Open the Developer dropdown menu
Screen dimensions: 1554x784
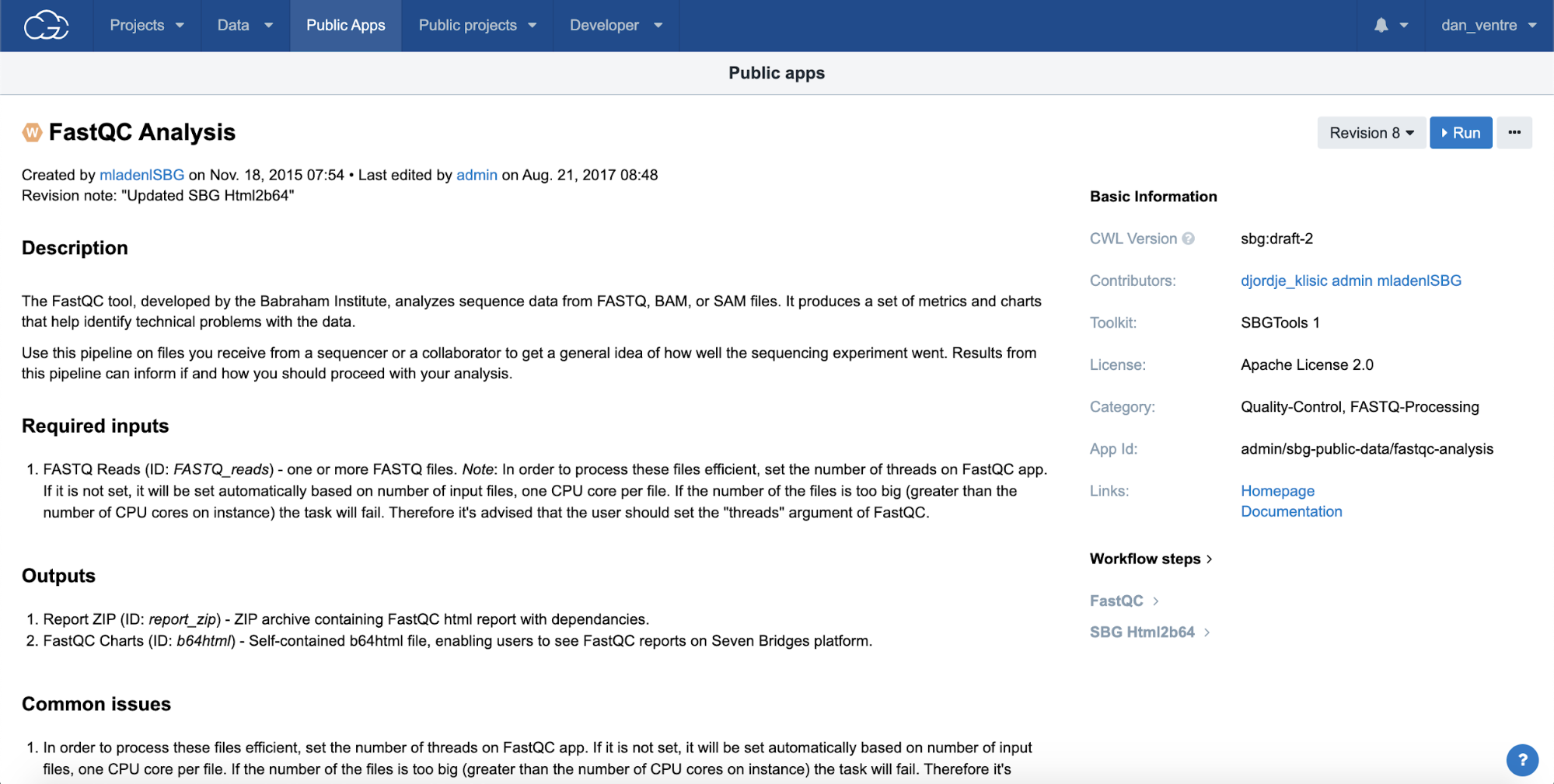[x=616, y=26]
